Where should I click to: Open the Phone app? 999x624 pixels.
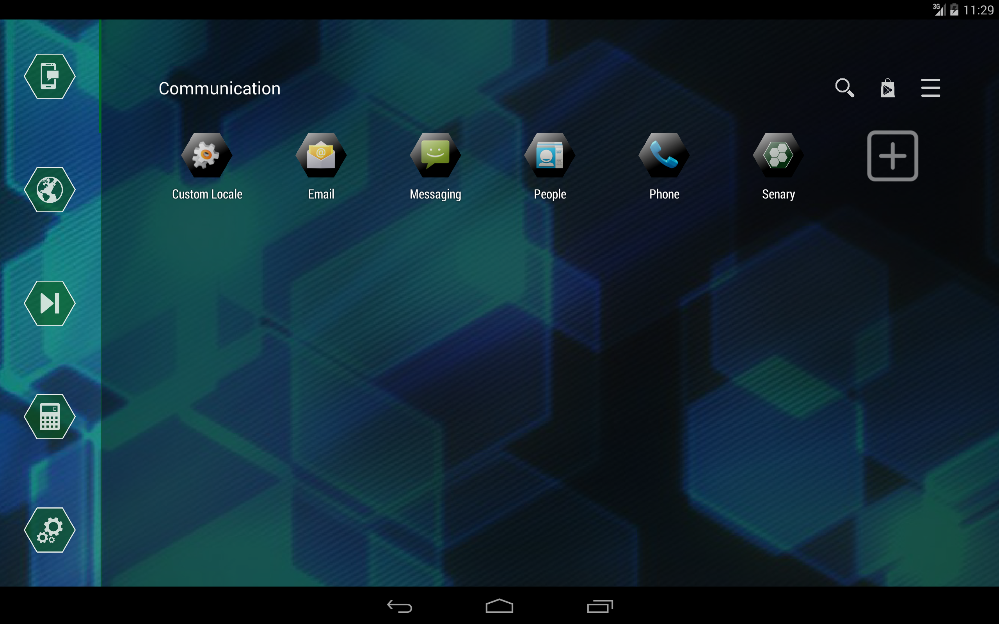663,155
